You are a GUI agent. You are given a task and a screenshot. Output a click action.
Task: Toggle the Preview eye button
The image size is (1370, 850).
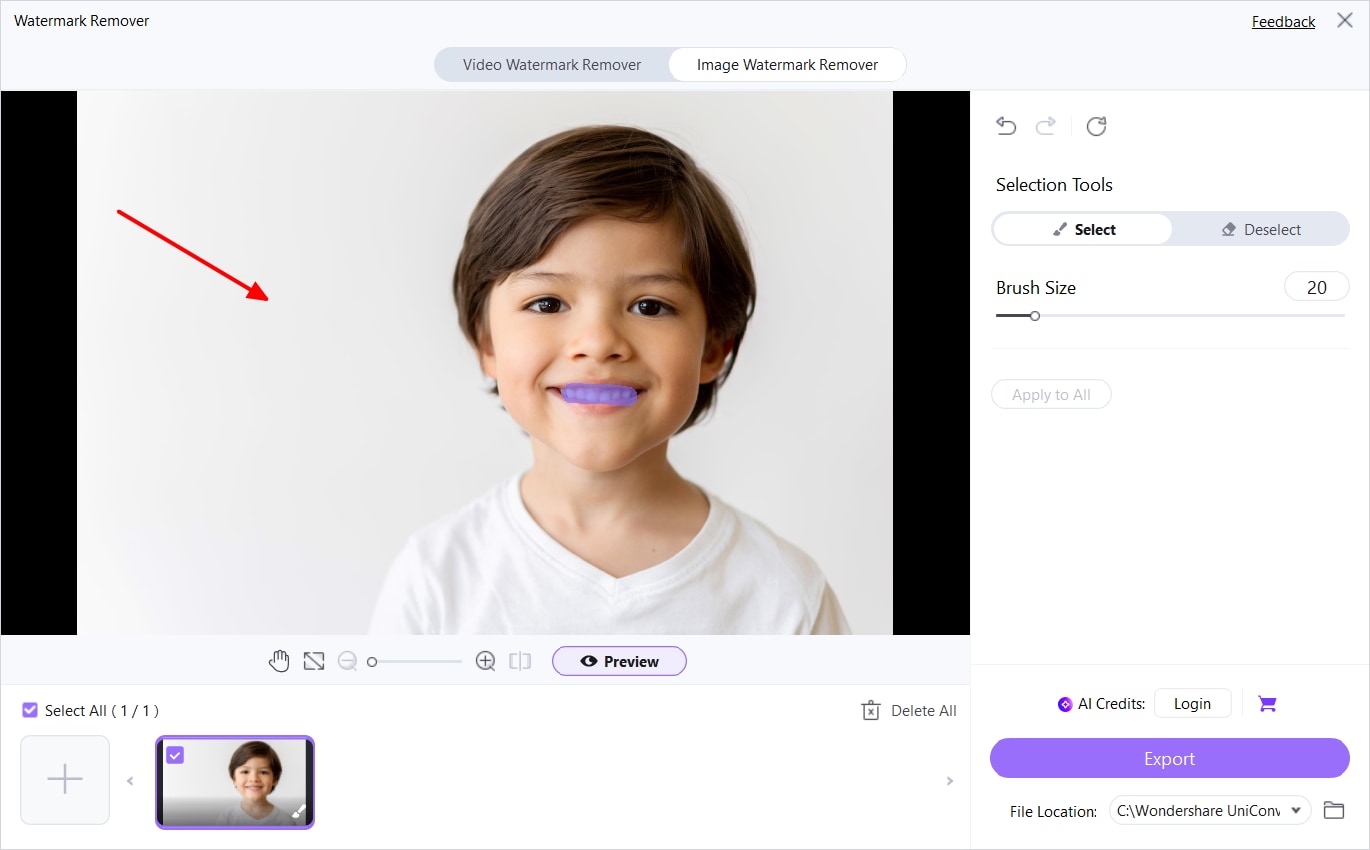pyautogui.click(x=619, y=661)
